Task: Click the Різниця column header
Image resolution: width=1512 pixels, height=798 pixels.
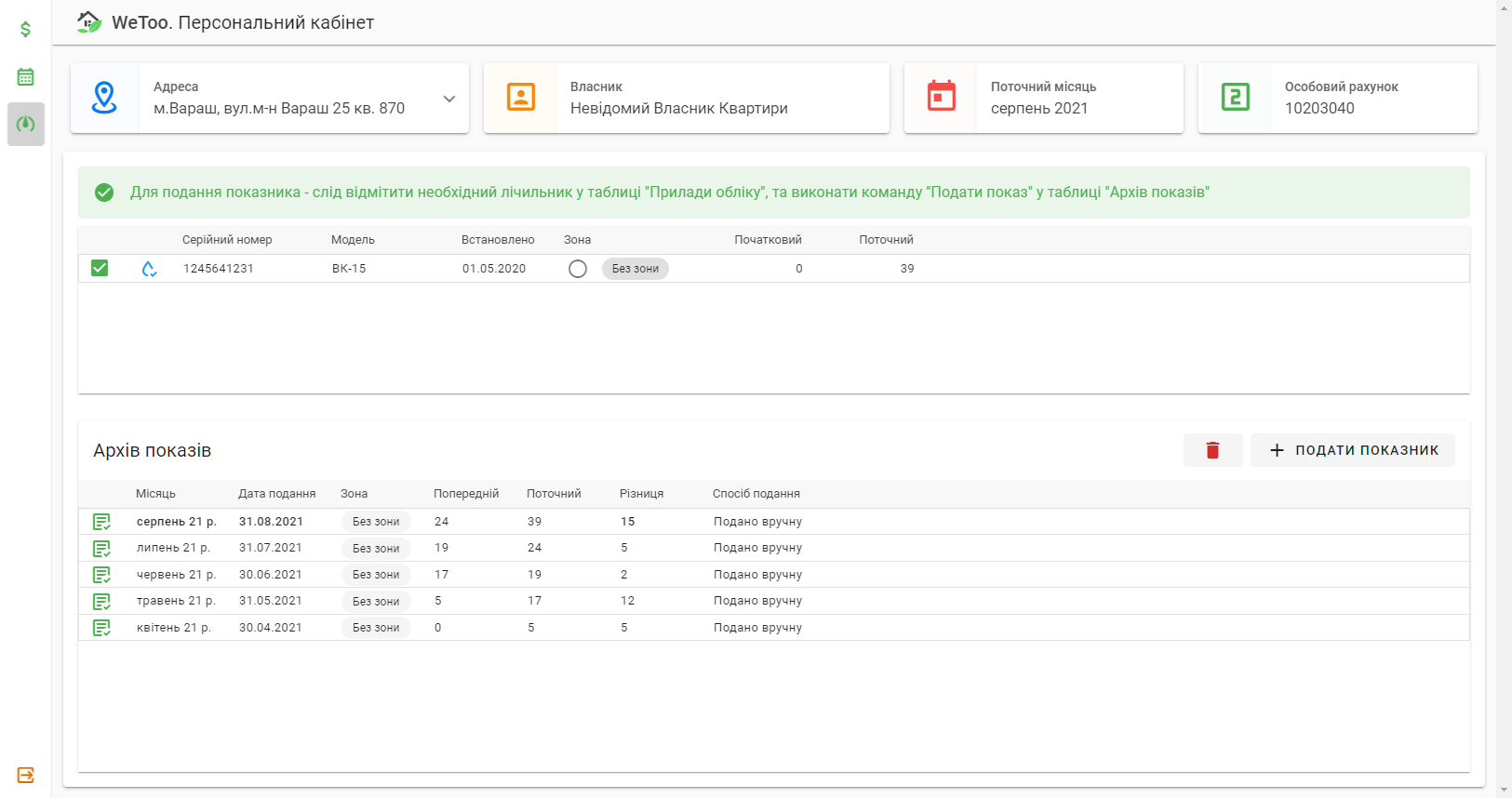Action: pyautogui.click(x=642, y=494)
